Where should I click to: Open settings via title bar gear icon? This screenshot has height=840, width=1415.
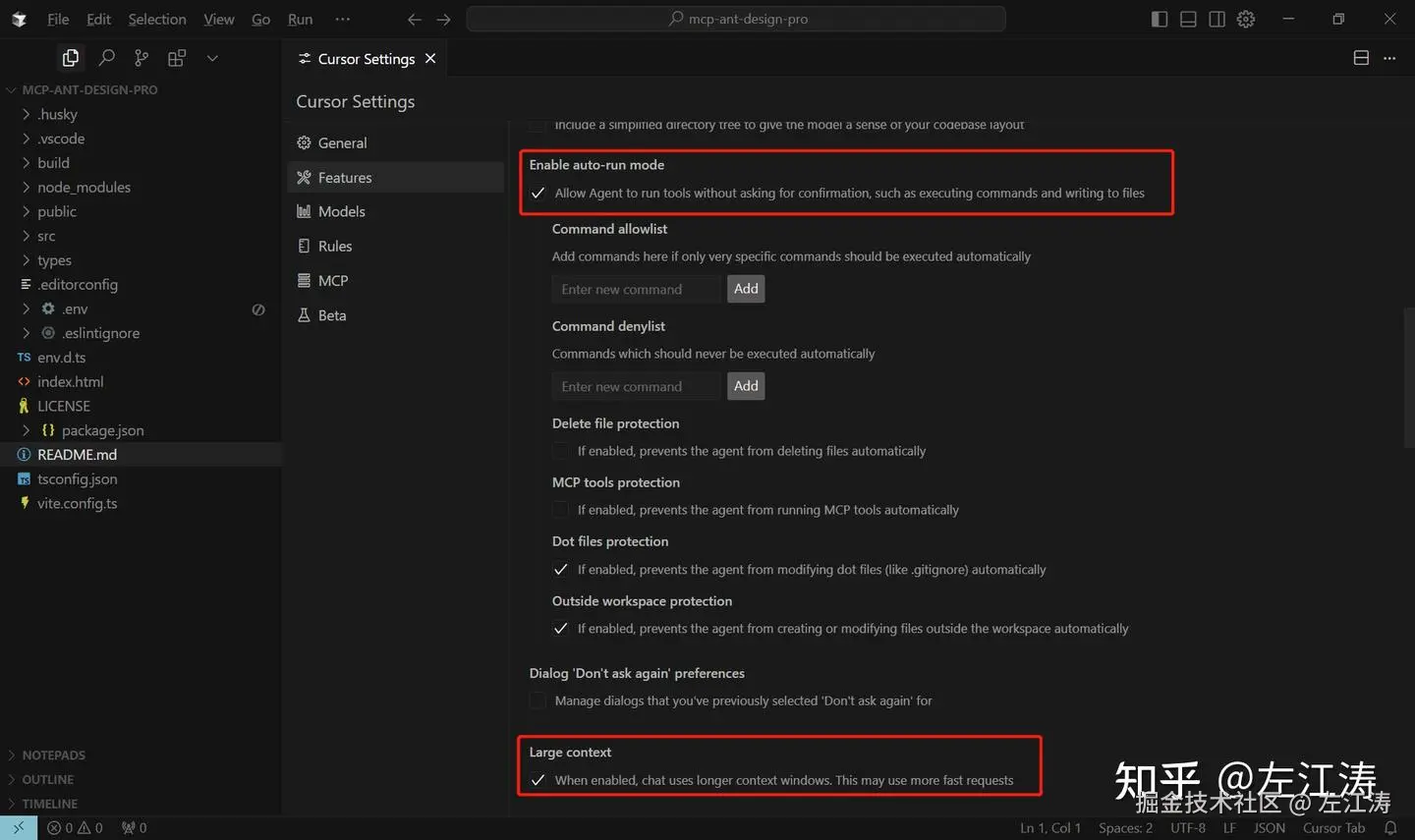(1246, 20)
